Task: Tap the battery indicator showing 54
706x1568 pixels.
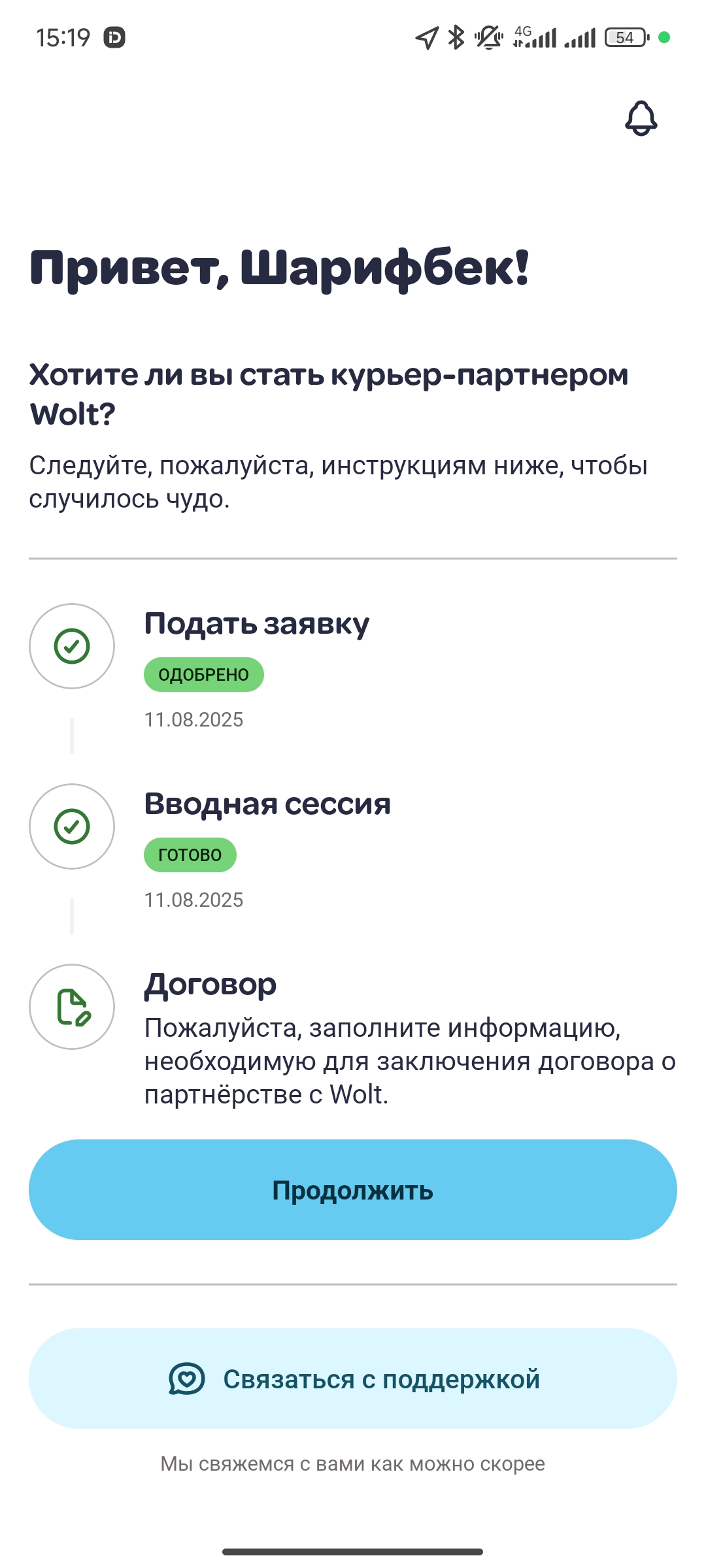Action: click(626, 37)
